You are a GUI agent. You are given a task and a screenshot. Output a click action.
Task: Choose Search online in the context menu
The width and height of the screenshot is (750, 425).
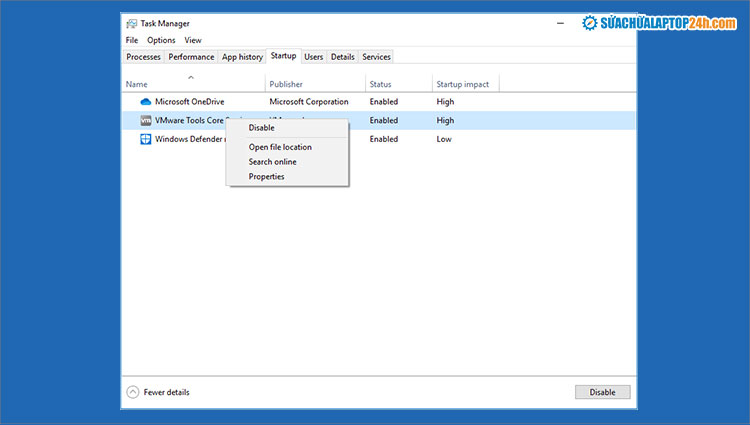pyautogui.click(x=272, y=162)
